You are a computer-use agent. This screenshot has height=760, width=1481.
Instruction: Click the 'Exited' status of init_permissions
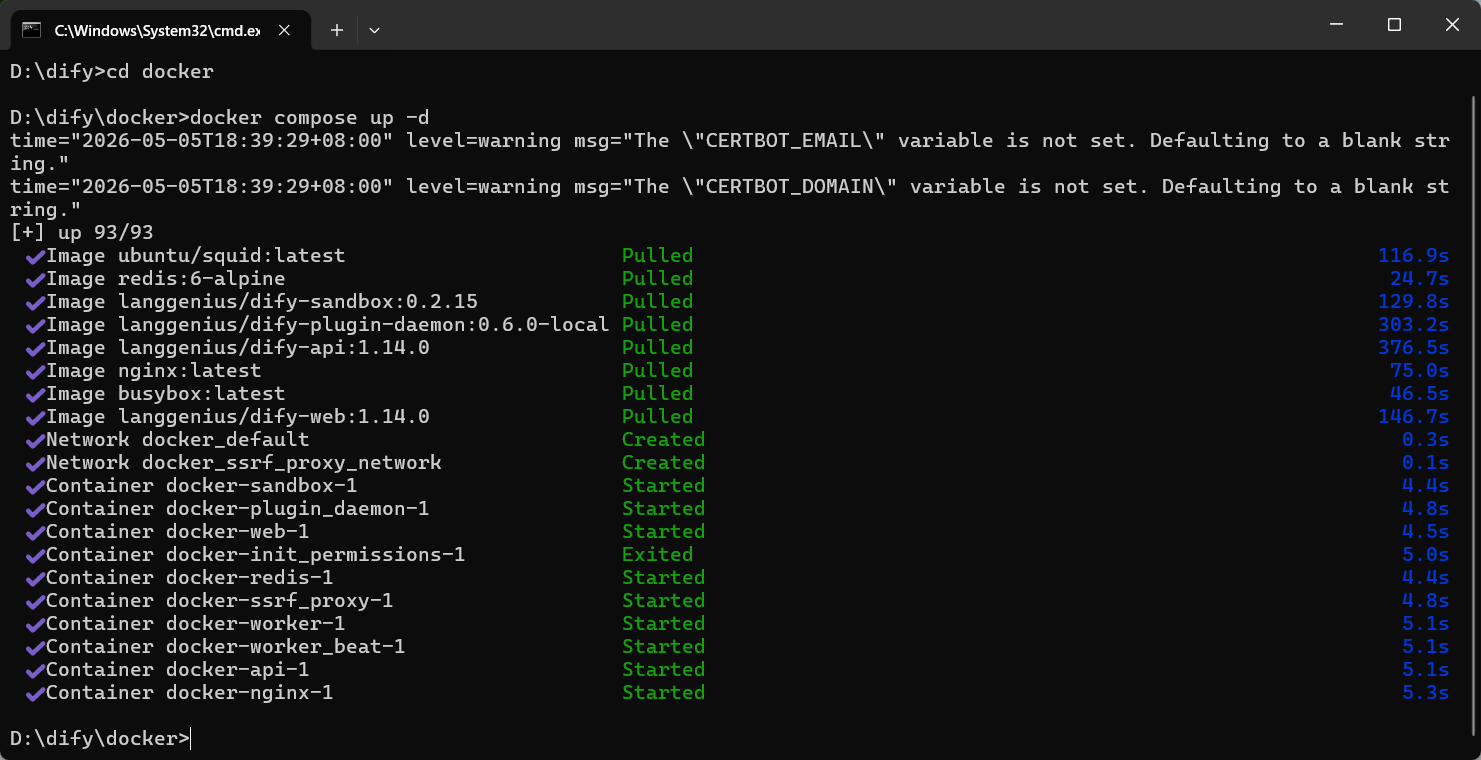(658, 555)
